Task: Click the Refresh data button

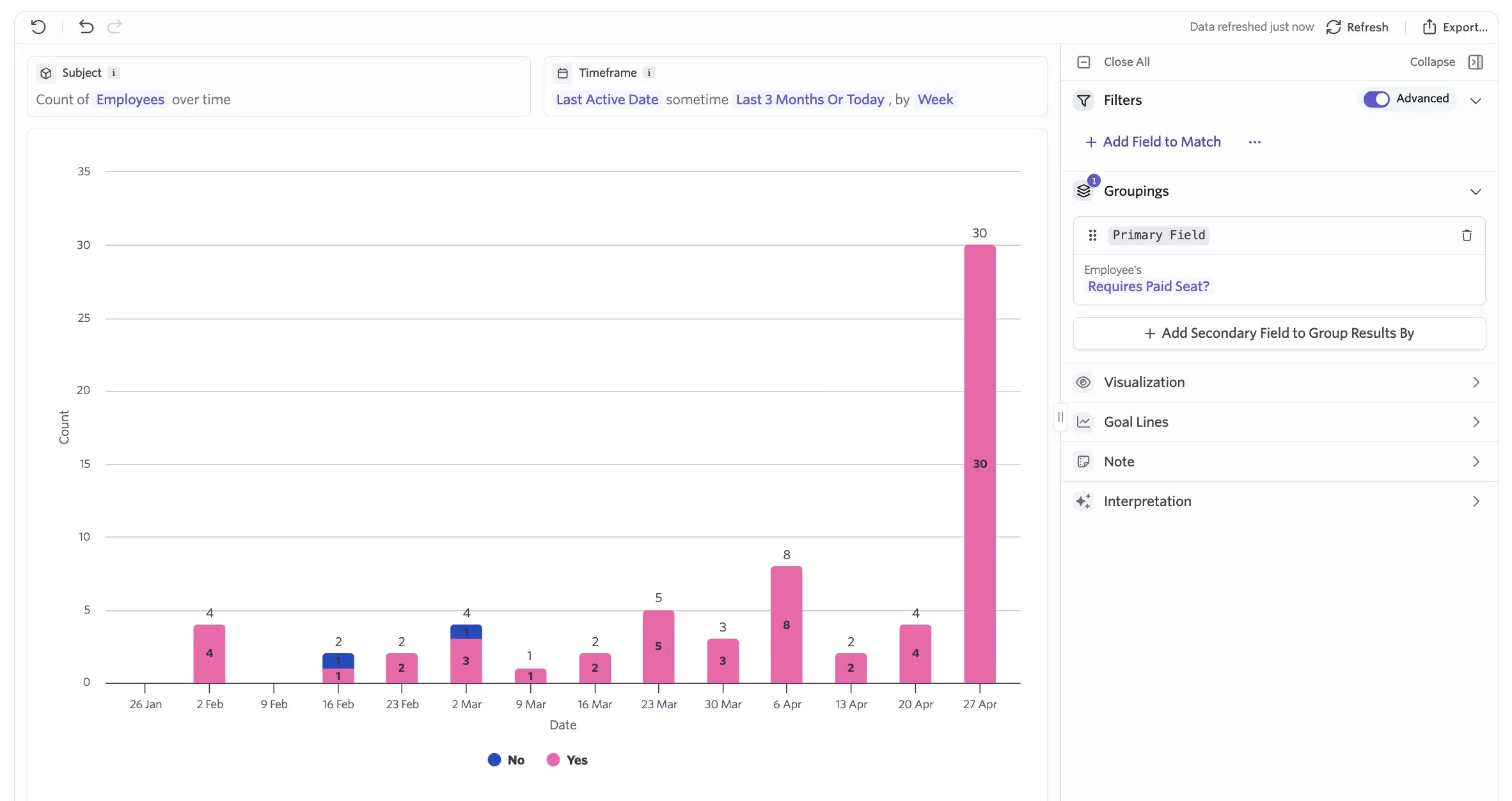Action: 1357,27
